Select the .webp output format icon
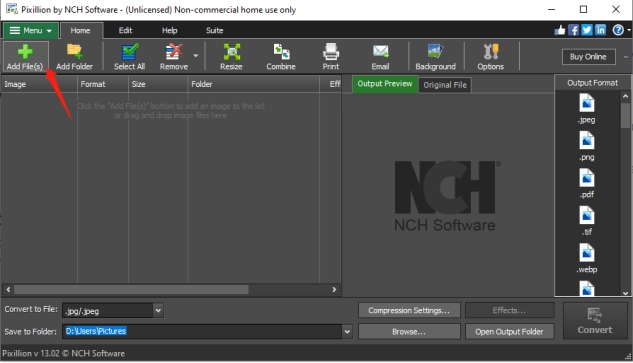 587,253
